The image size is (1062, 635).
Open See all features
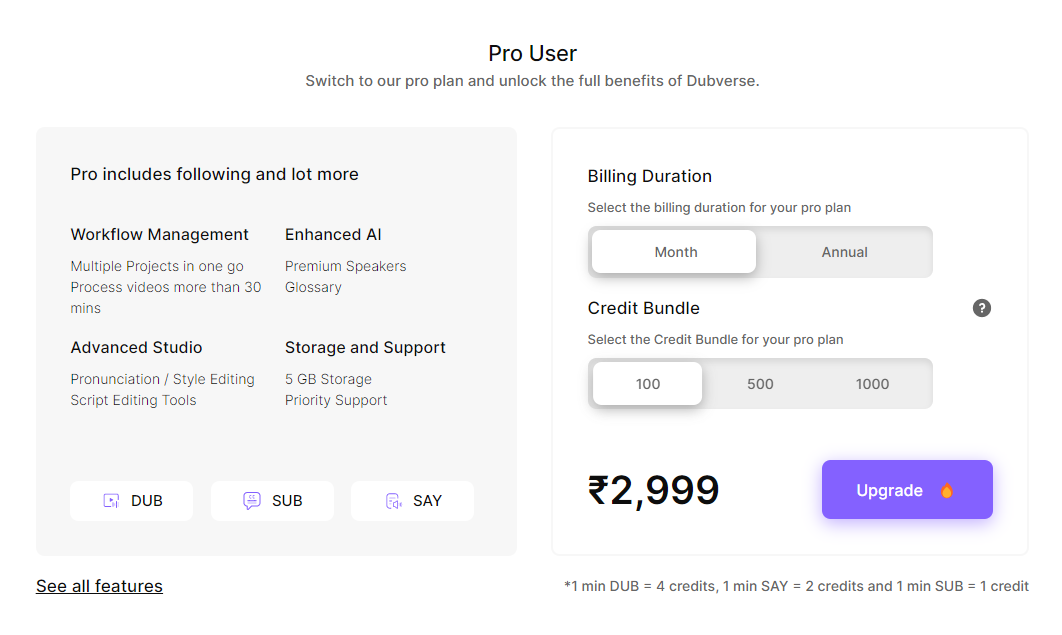tap(99, 585)
